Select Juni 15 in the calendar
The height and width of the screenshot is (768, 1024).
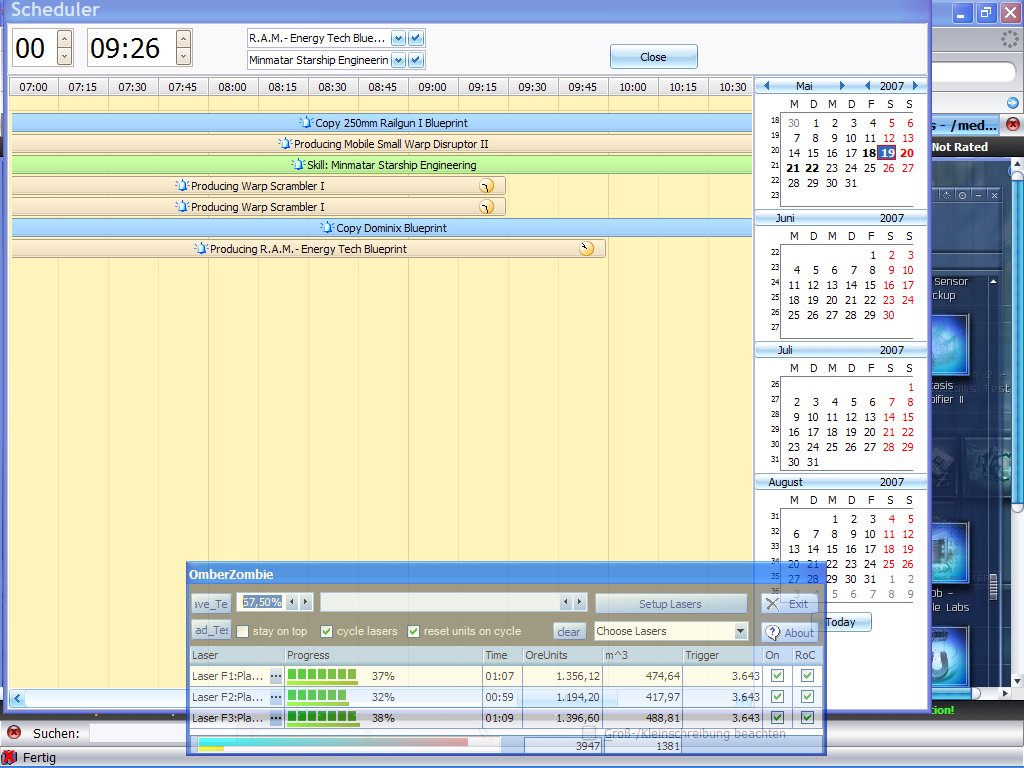click(870, 285)
